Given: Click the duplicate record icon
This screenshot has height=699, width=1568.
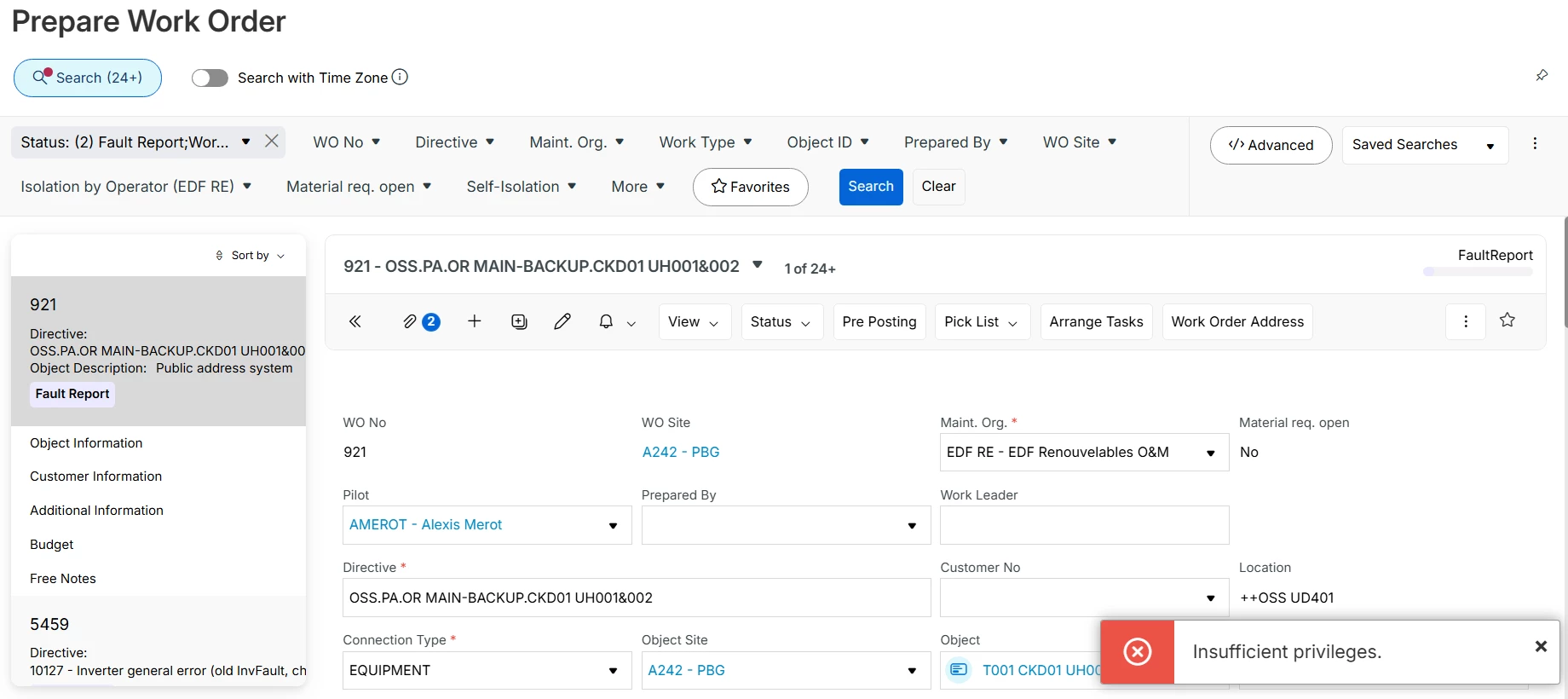Looking at the screenshot, I should pos(519,321).
